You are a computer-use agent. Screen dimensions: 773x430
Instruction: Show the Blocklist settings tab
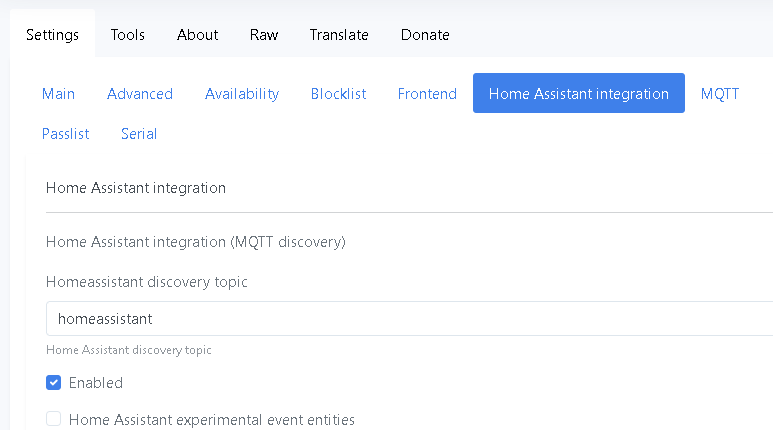coord(339,94)
